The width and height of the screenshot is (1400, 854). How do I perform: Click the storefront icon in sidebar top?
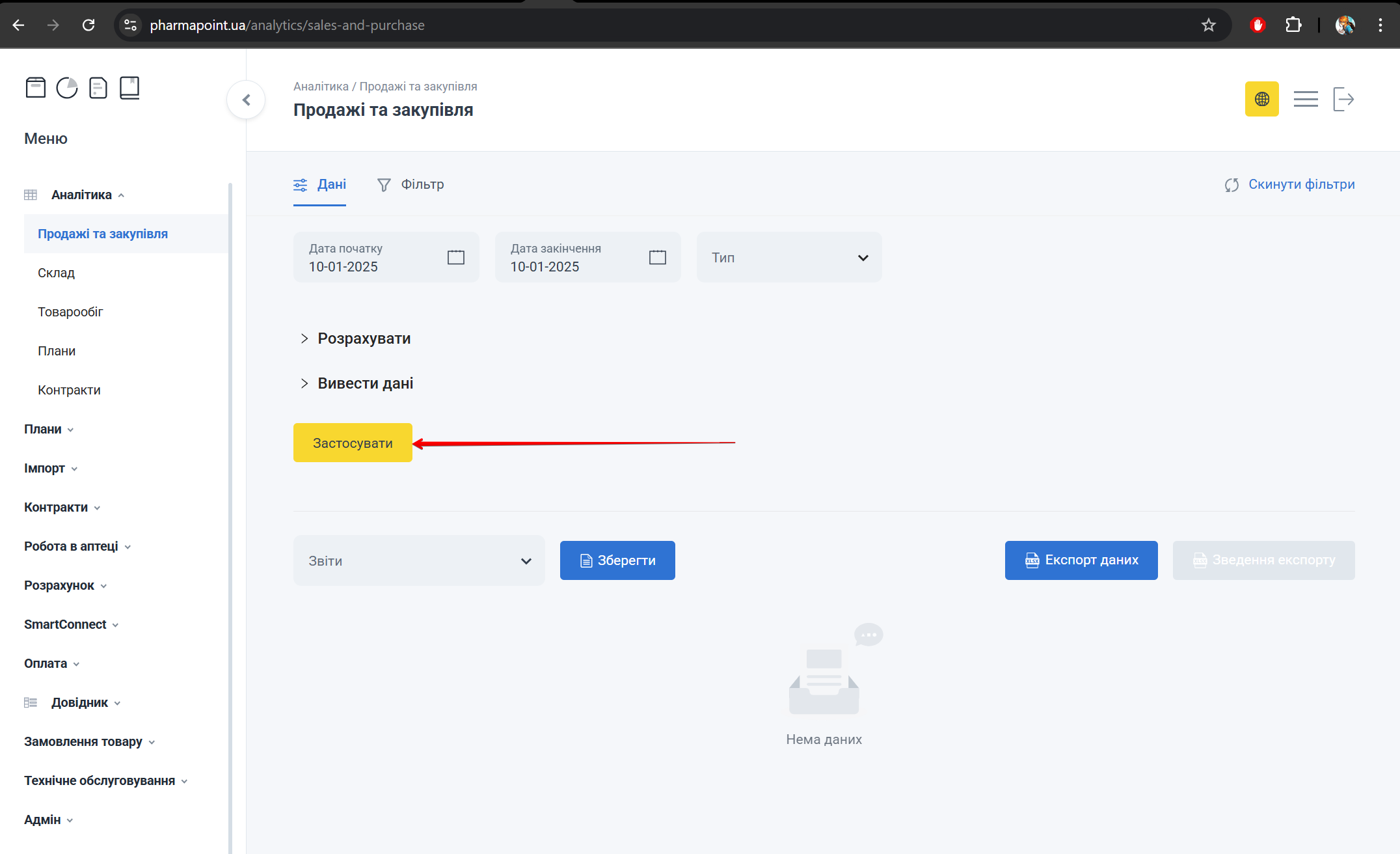click(x=36, y=87)
